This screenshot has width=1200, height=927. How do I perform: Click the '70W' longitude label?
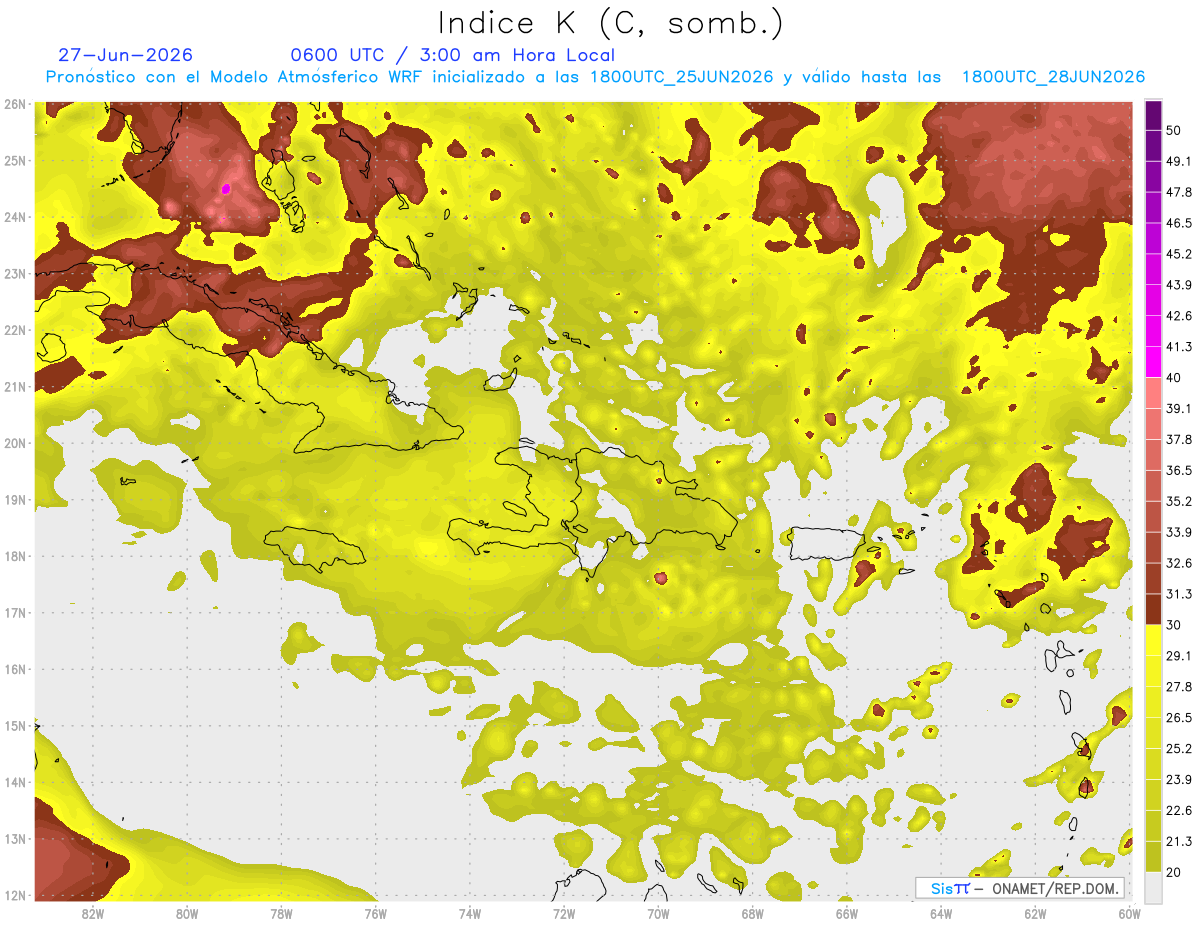point(658,914)
